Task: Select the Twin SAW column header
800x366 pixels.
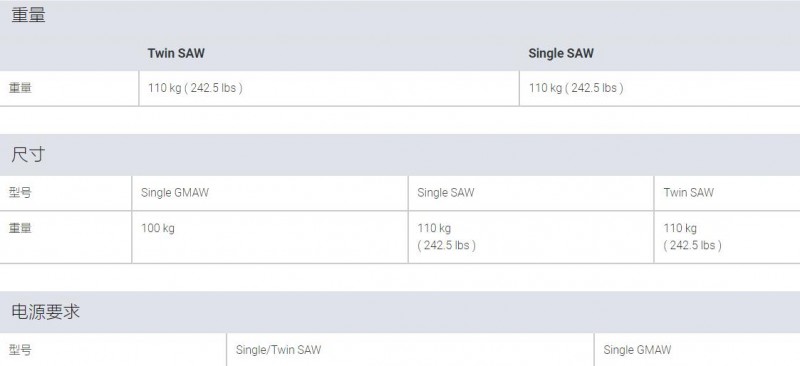Action: [176, 53]
